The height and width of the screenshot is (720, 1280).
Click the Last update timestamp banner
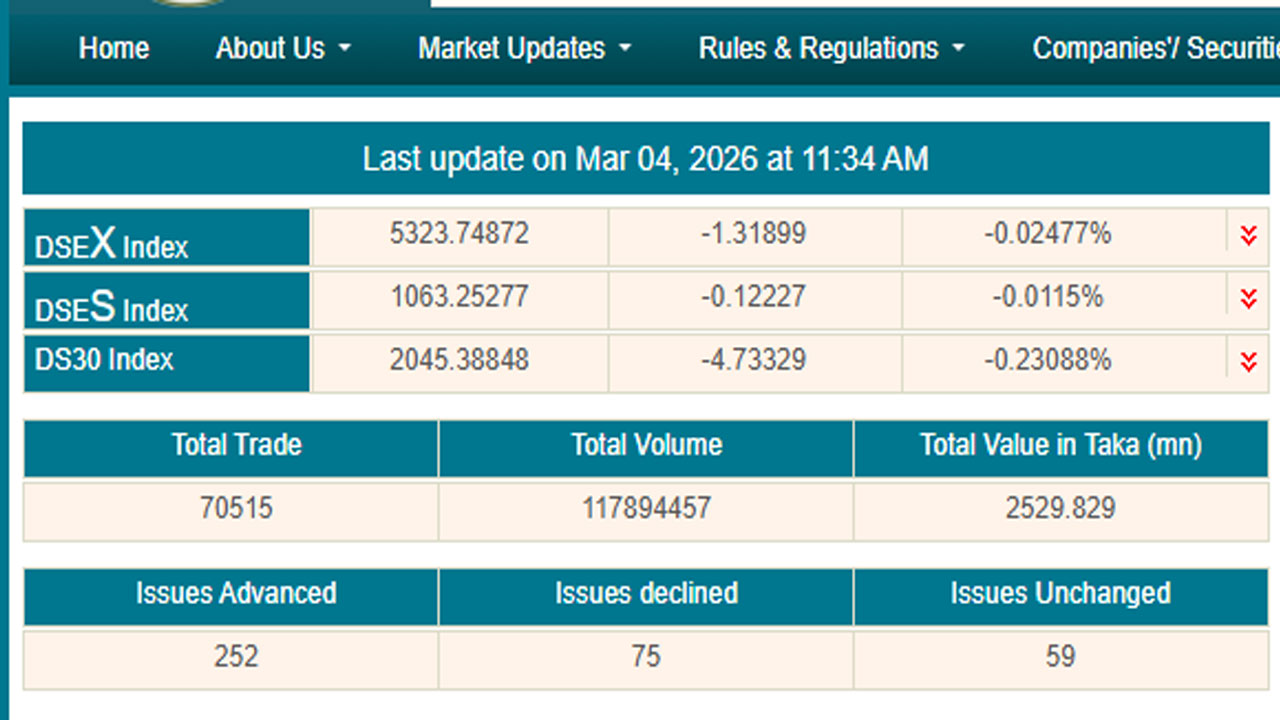pyautogui.click(x=645, y=158)
